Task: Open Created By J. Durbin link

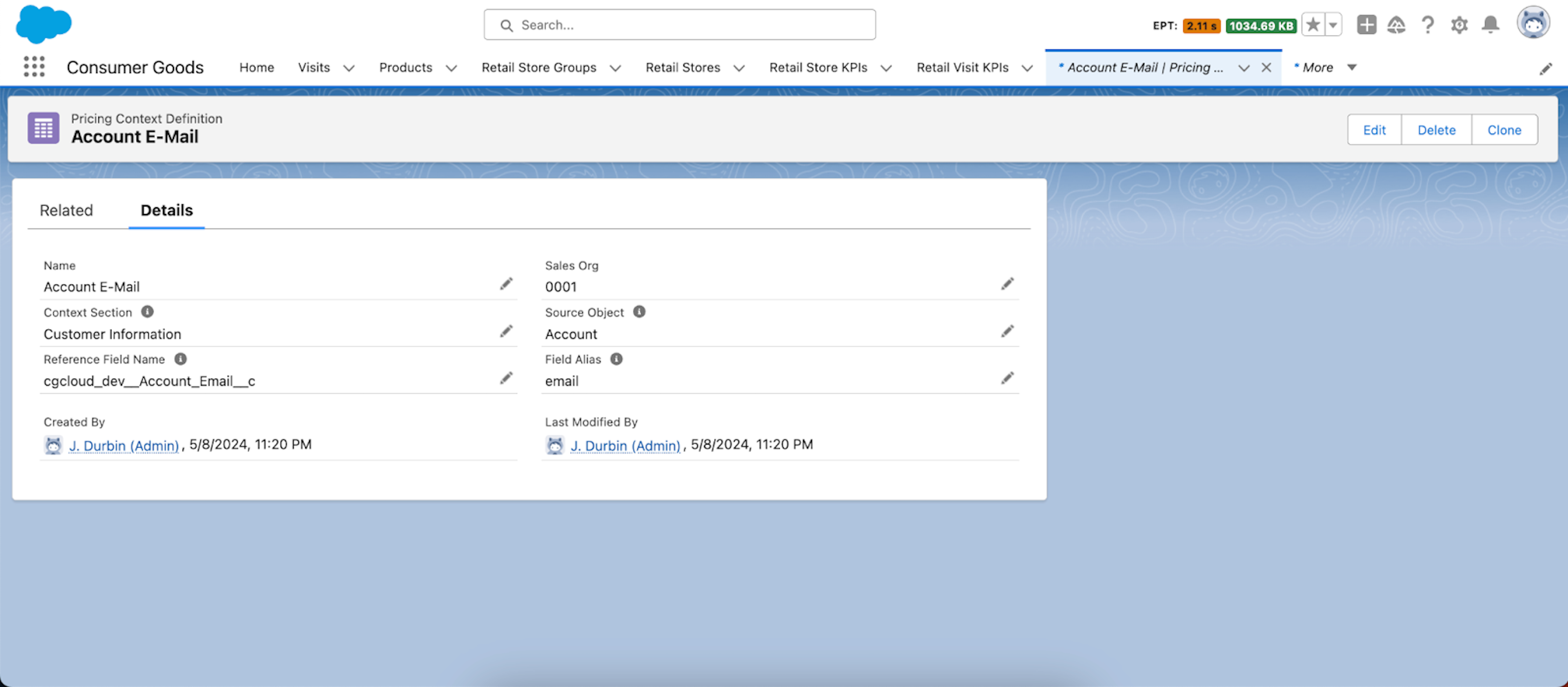Action: tap(124, 446)
